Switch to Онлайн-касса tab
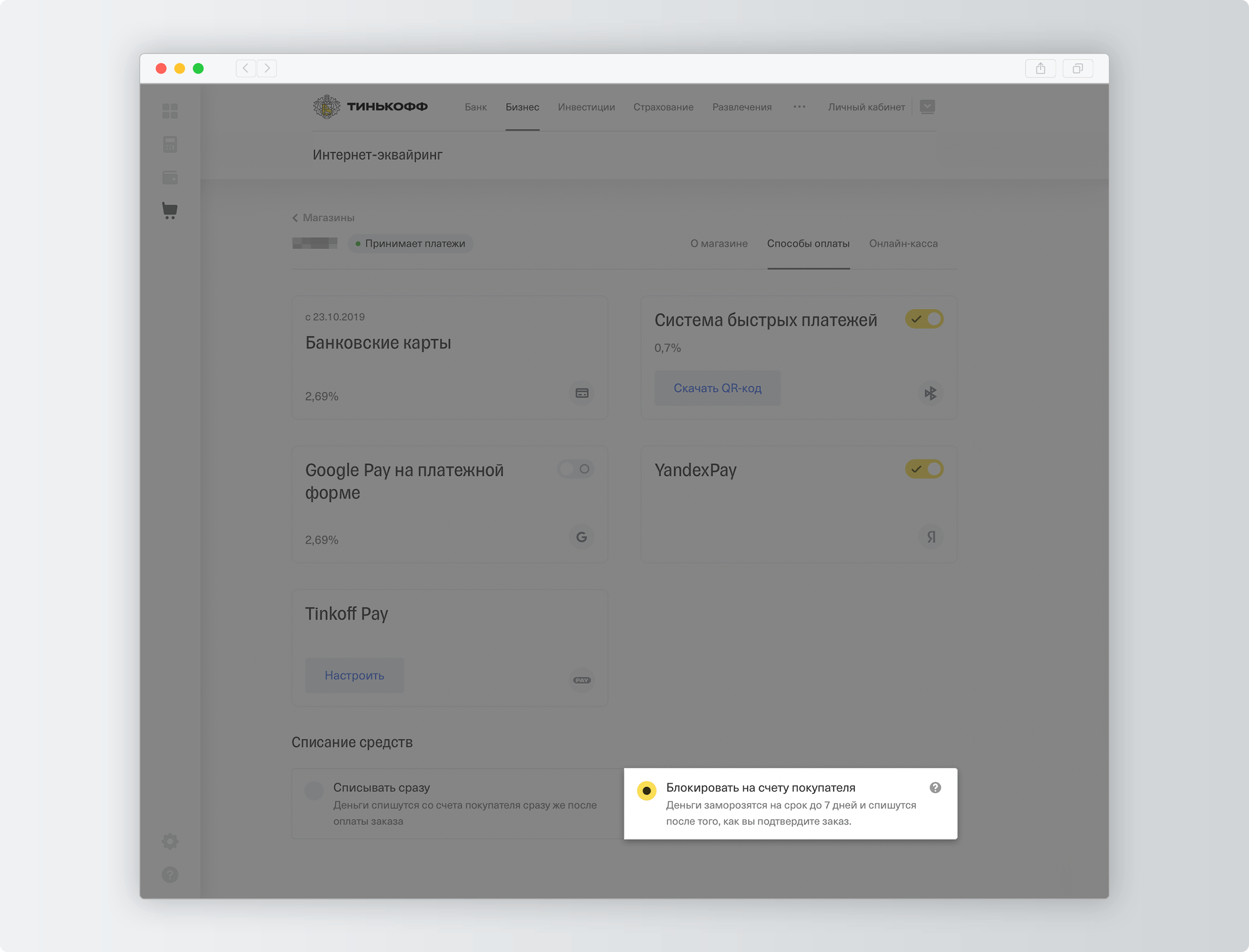1249x952 pixels. point(904,244)
